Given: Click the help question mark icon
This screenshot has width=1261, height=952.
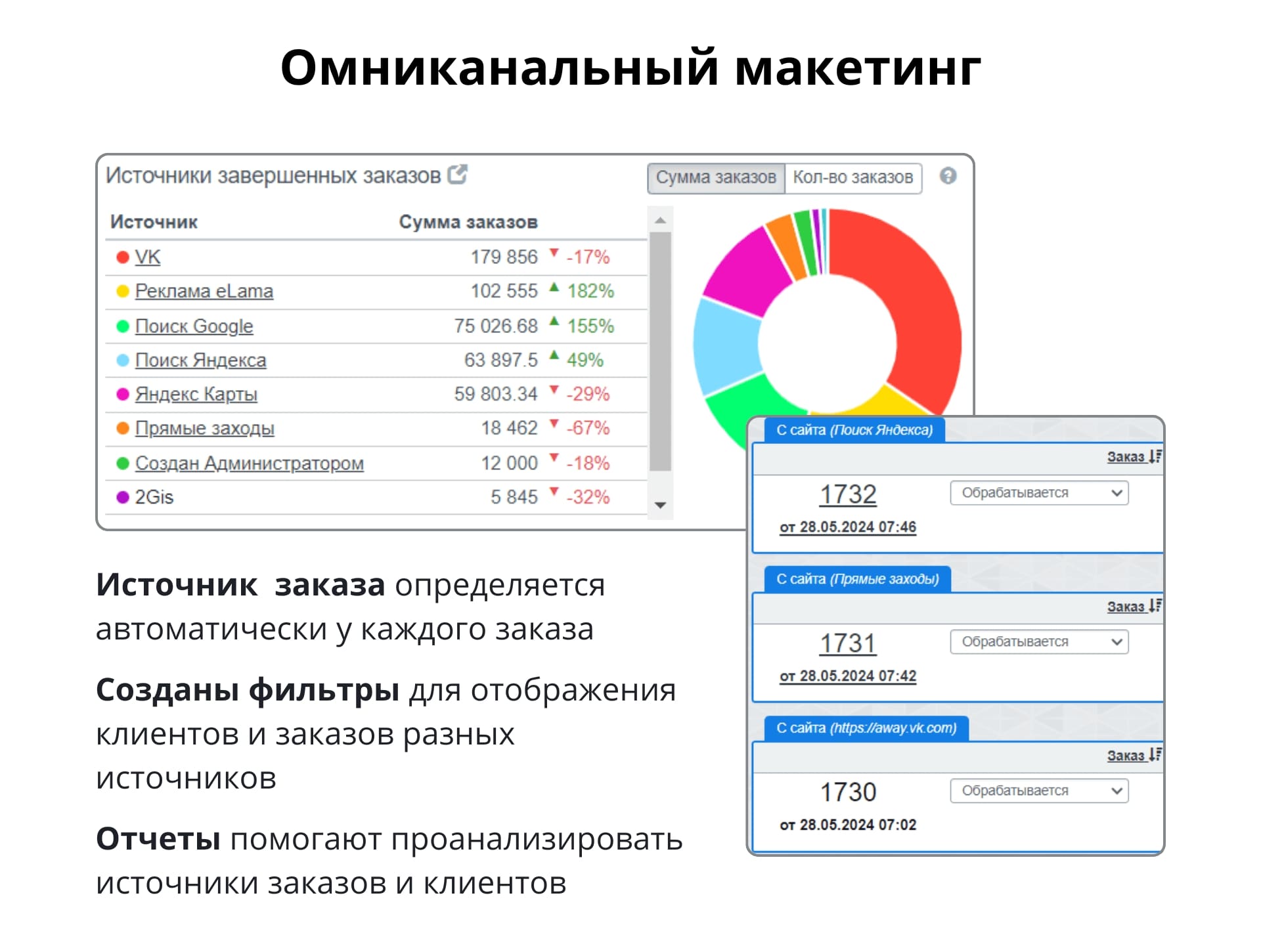Looking at the screenshot, I should pos(948,176).
